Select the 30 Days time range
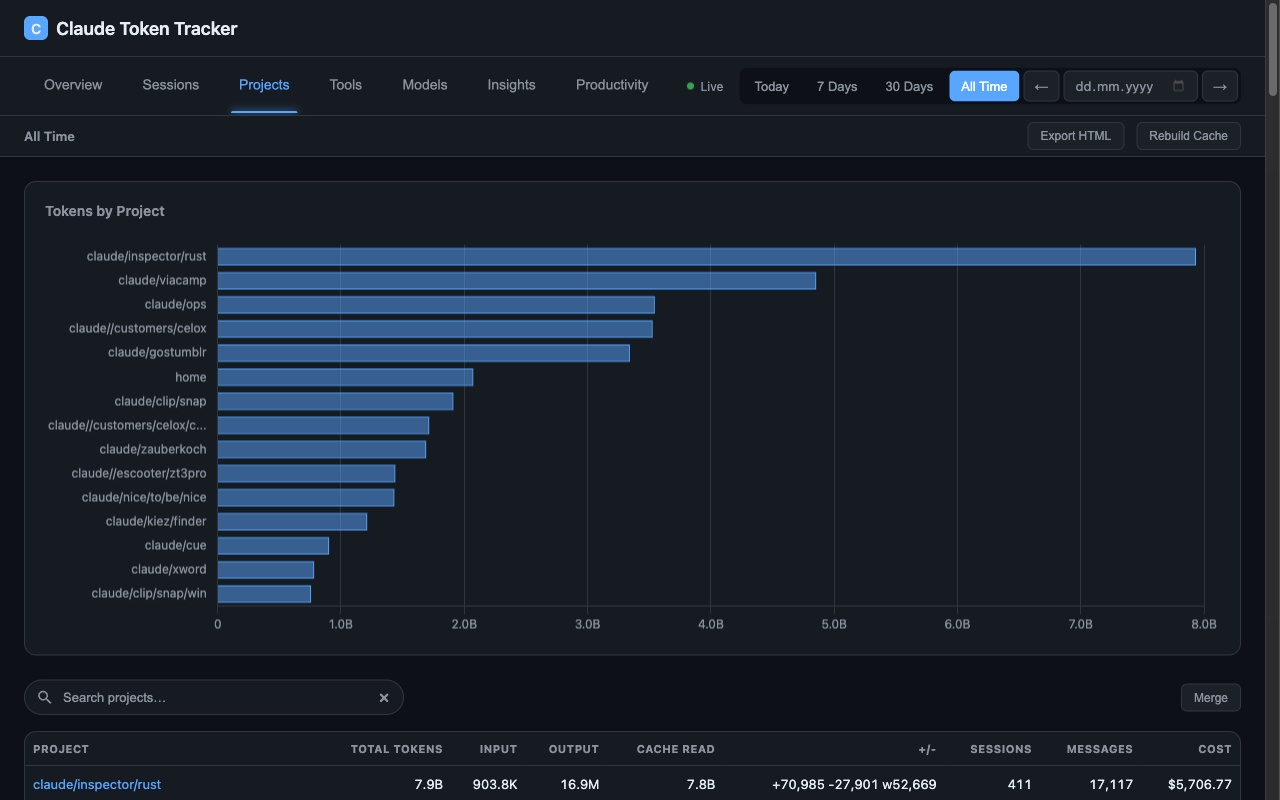 click(909, 86)
